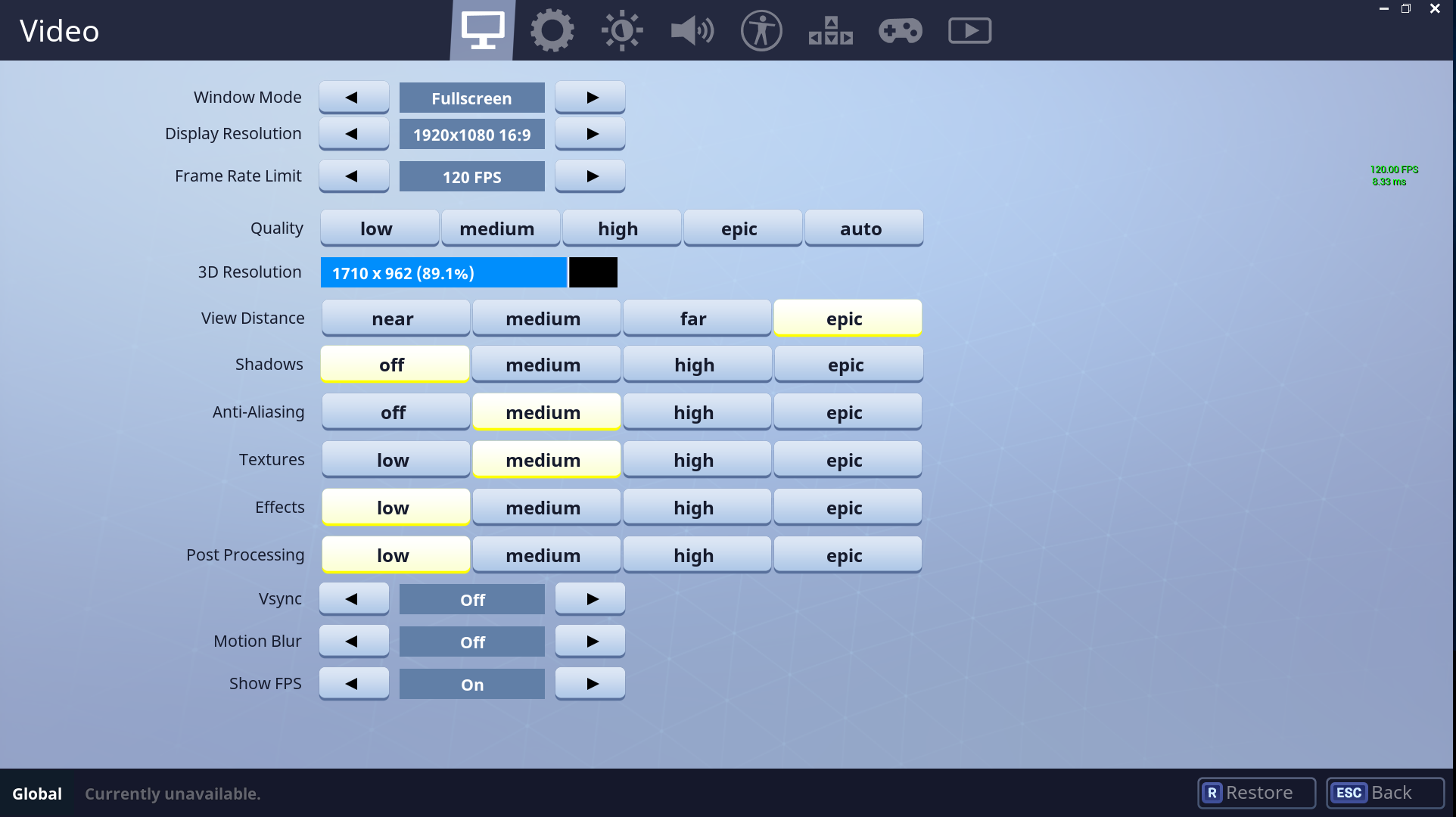Click the black 3D Resolution color swatch
1456x817 pixels.
(591, 272)
